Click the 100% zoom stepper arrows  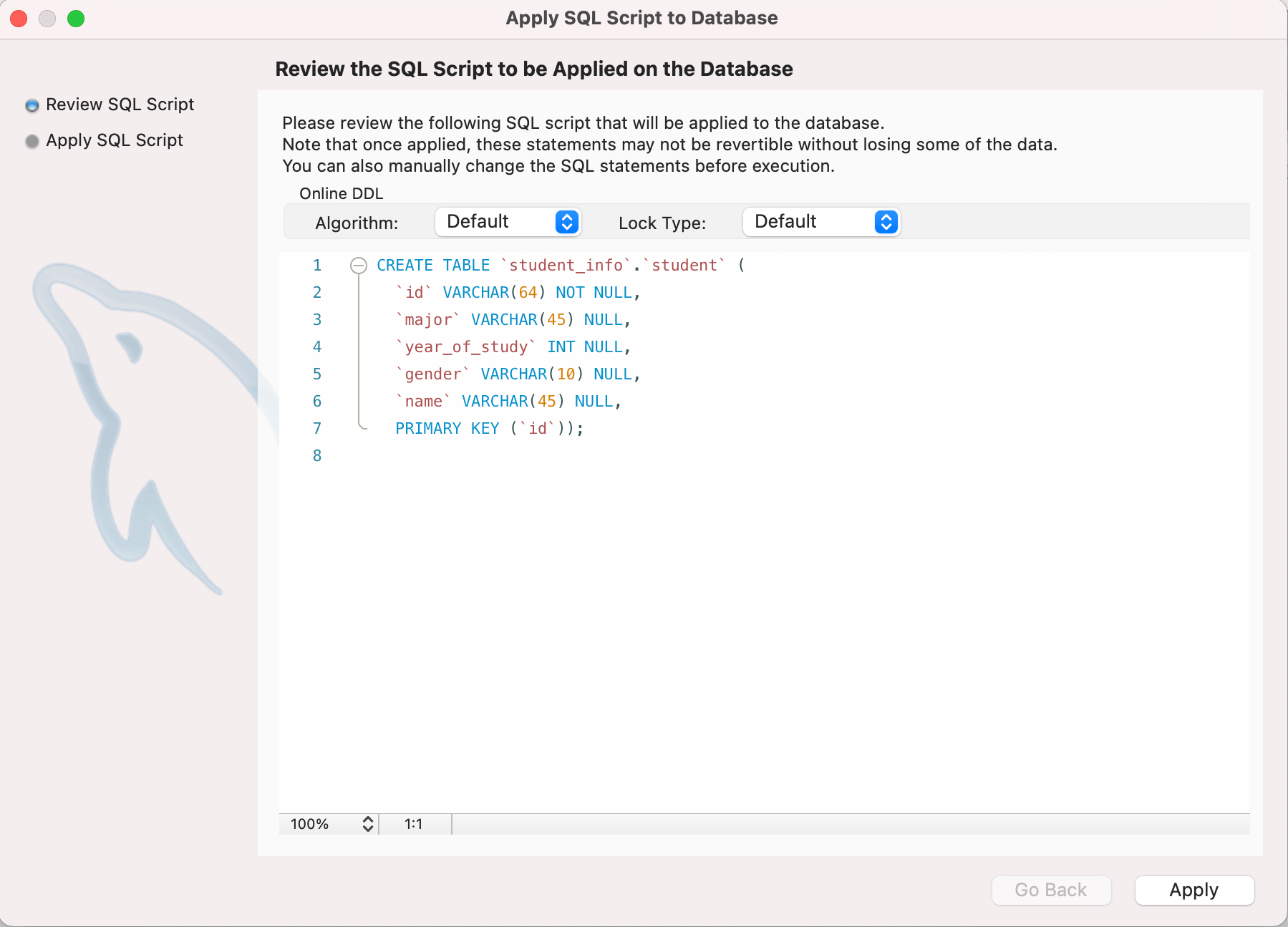click(367, 824)
